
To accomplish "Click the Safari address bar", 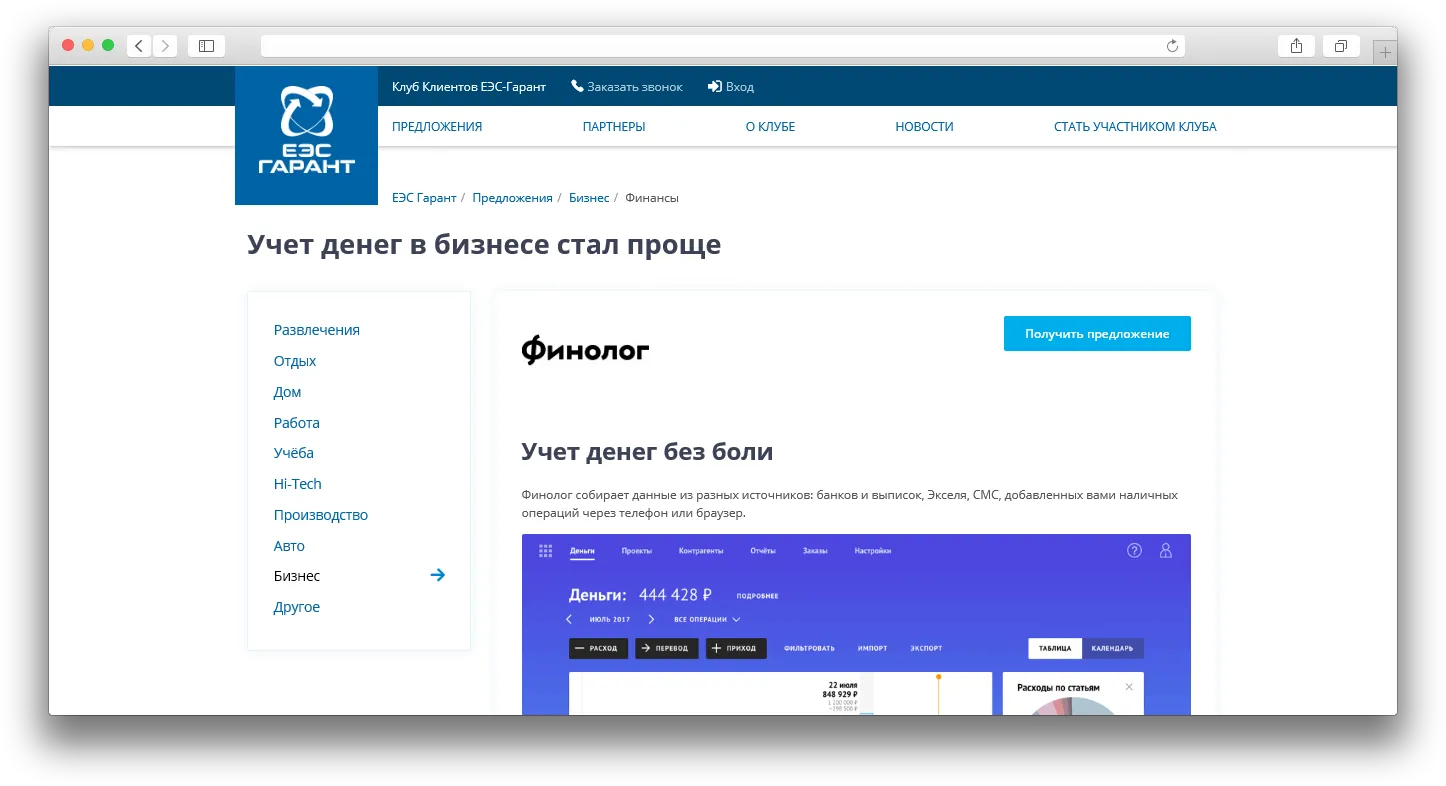I will click(723, 46).
